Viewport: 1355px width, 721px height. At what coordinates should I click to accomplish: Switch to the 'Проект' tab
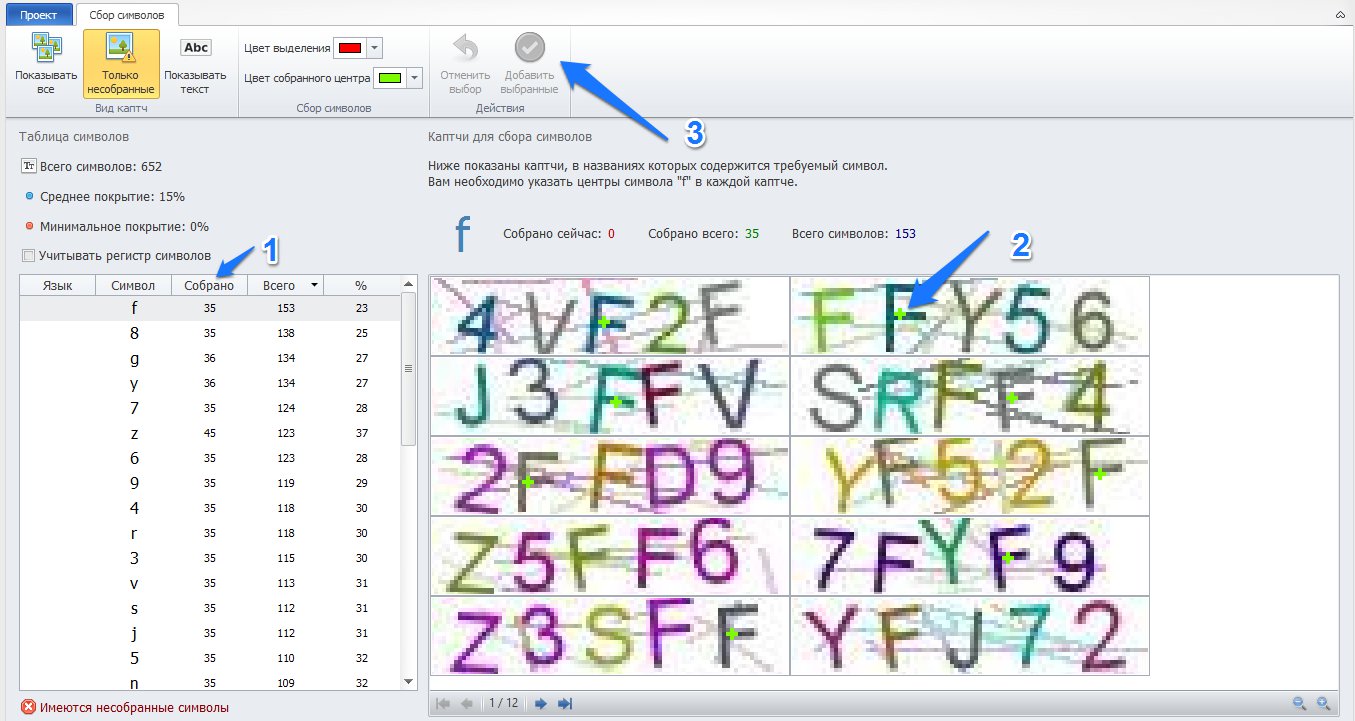38,15
